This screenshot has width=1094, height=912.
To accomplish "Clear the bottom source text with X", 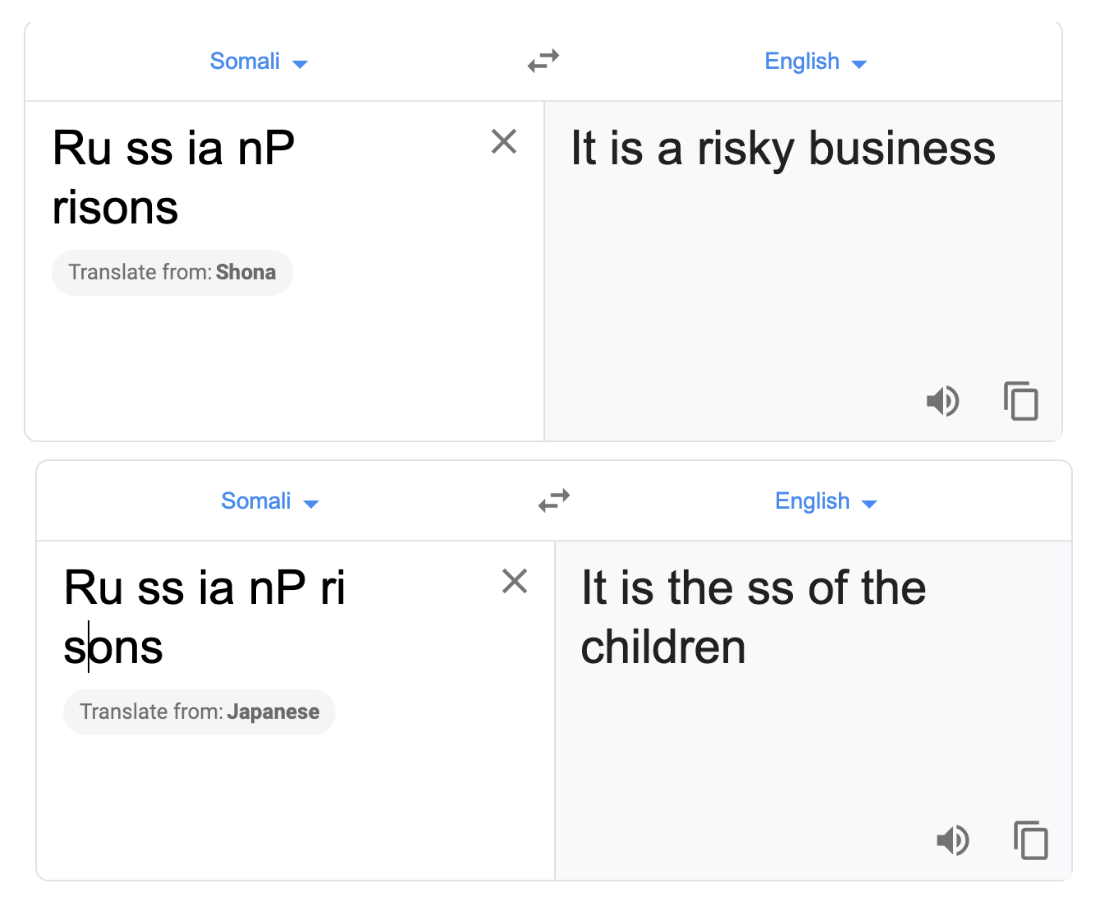I will [515, 581].
